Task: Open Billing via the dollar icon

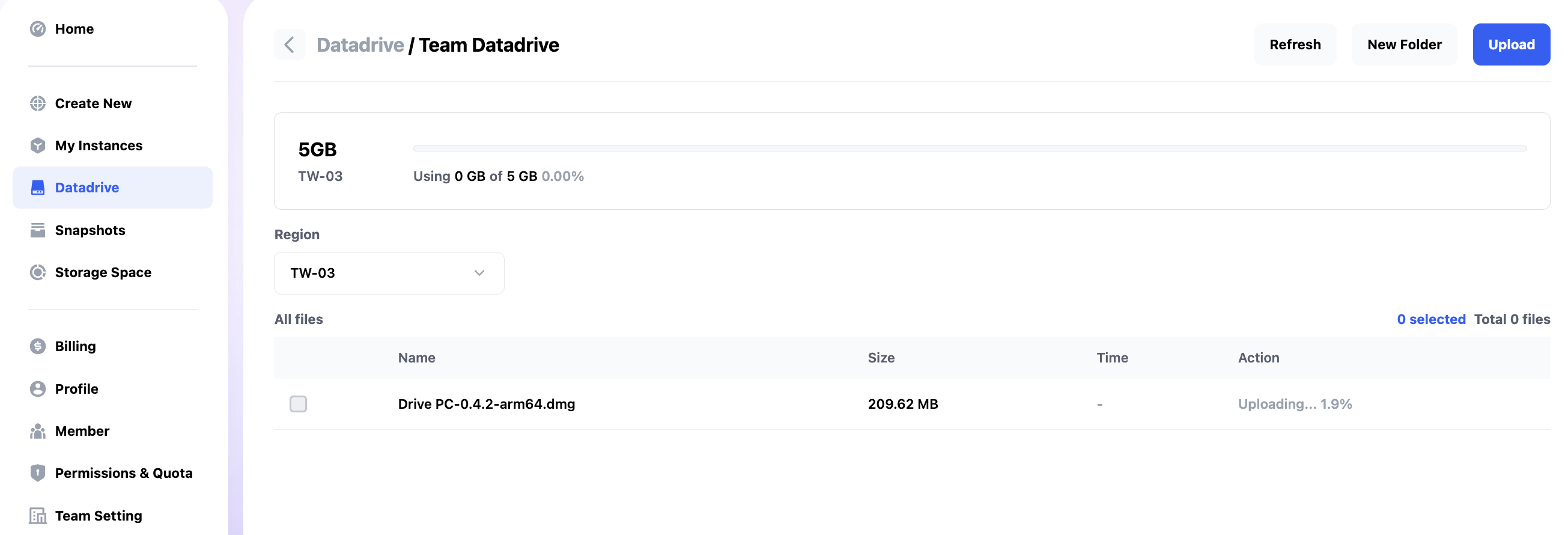Action: pyautogui.click(x=38, y=346)
